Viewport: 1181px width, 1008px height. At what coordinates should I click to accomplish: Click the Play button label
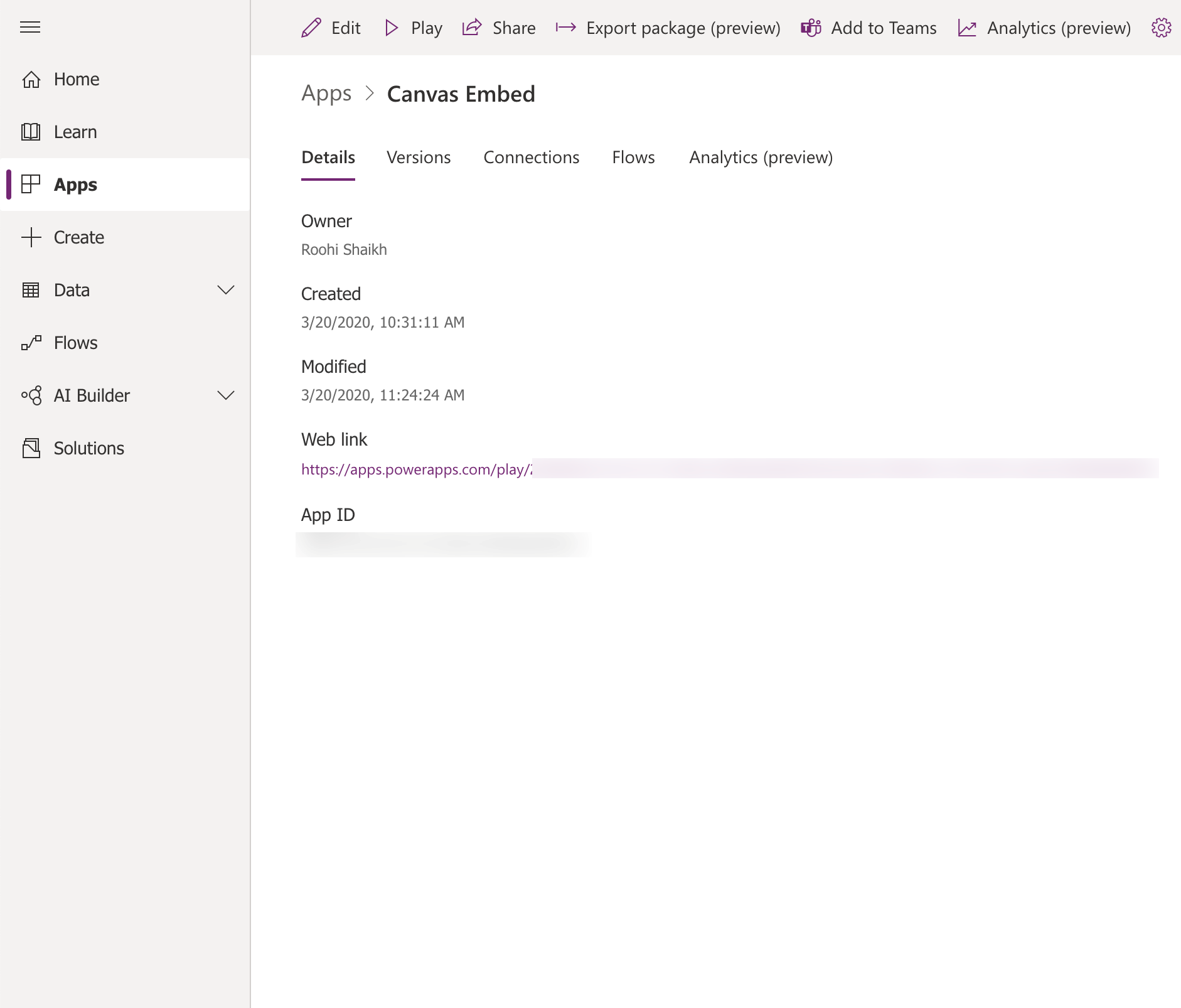tap(427, 28)
